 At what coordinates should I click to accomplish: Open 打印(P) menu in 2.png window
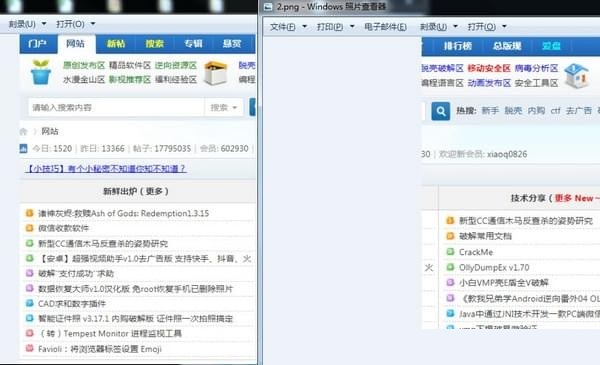tap(335, 27)
